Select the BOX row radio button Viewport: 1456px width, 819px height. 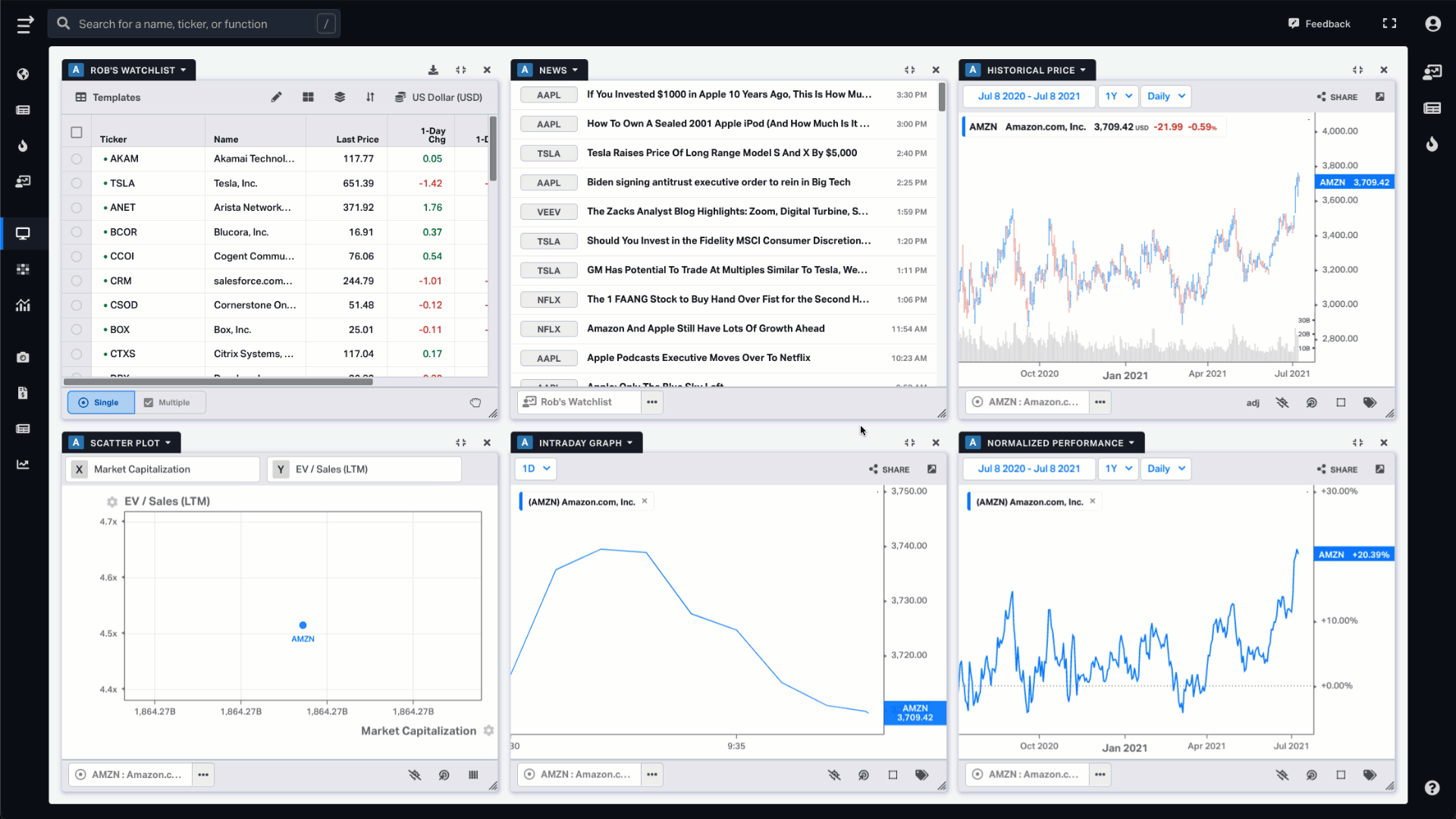tap(77, 330)
